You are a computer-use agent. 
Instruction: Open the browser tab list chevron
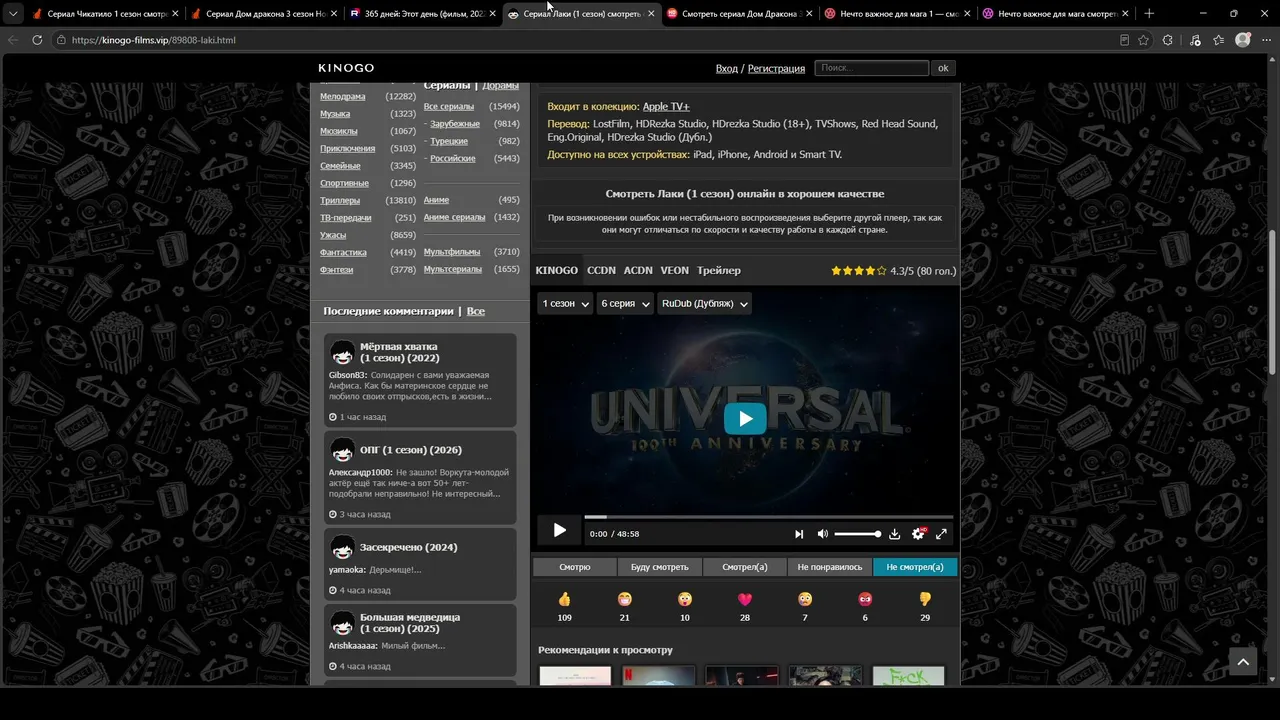tap(13, 14)
